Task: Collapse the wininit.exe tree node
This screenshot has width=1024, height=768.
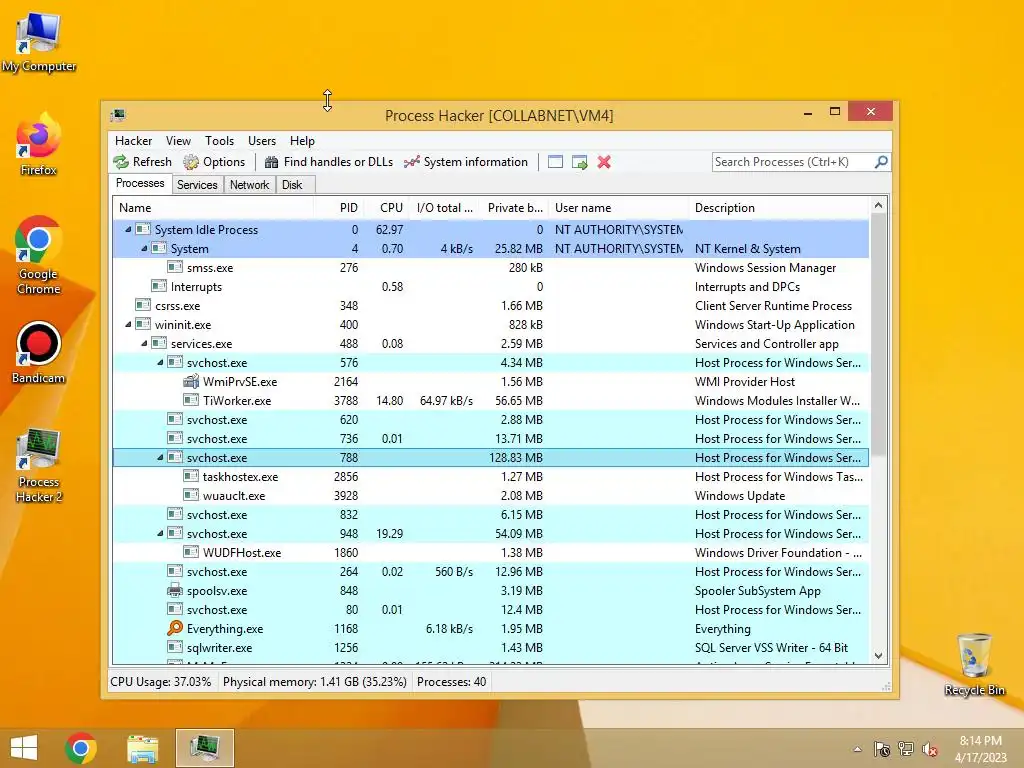Action: click(128, 325)
